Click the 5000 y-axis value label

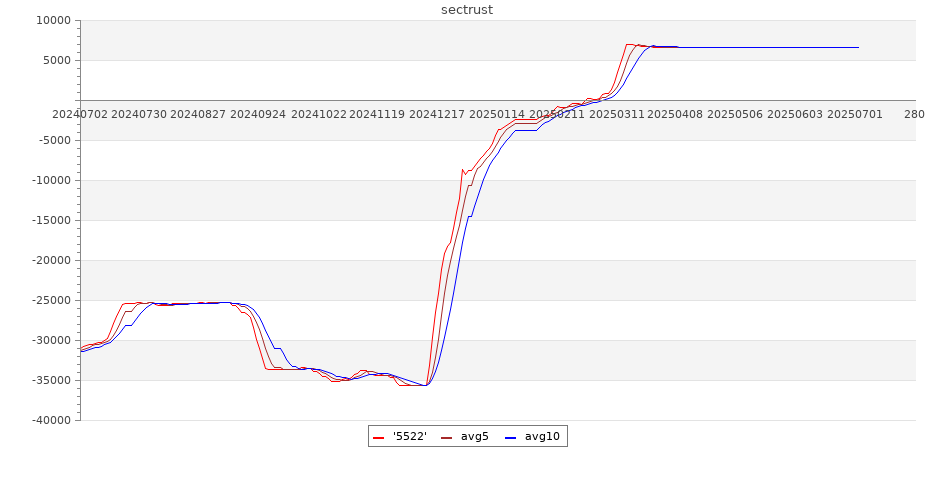55,60
